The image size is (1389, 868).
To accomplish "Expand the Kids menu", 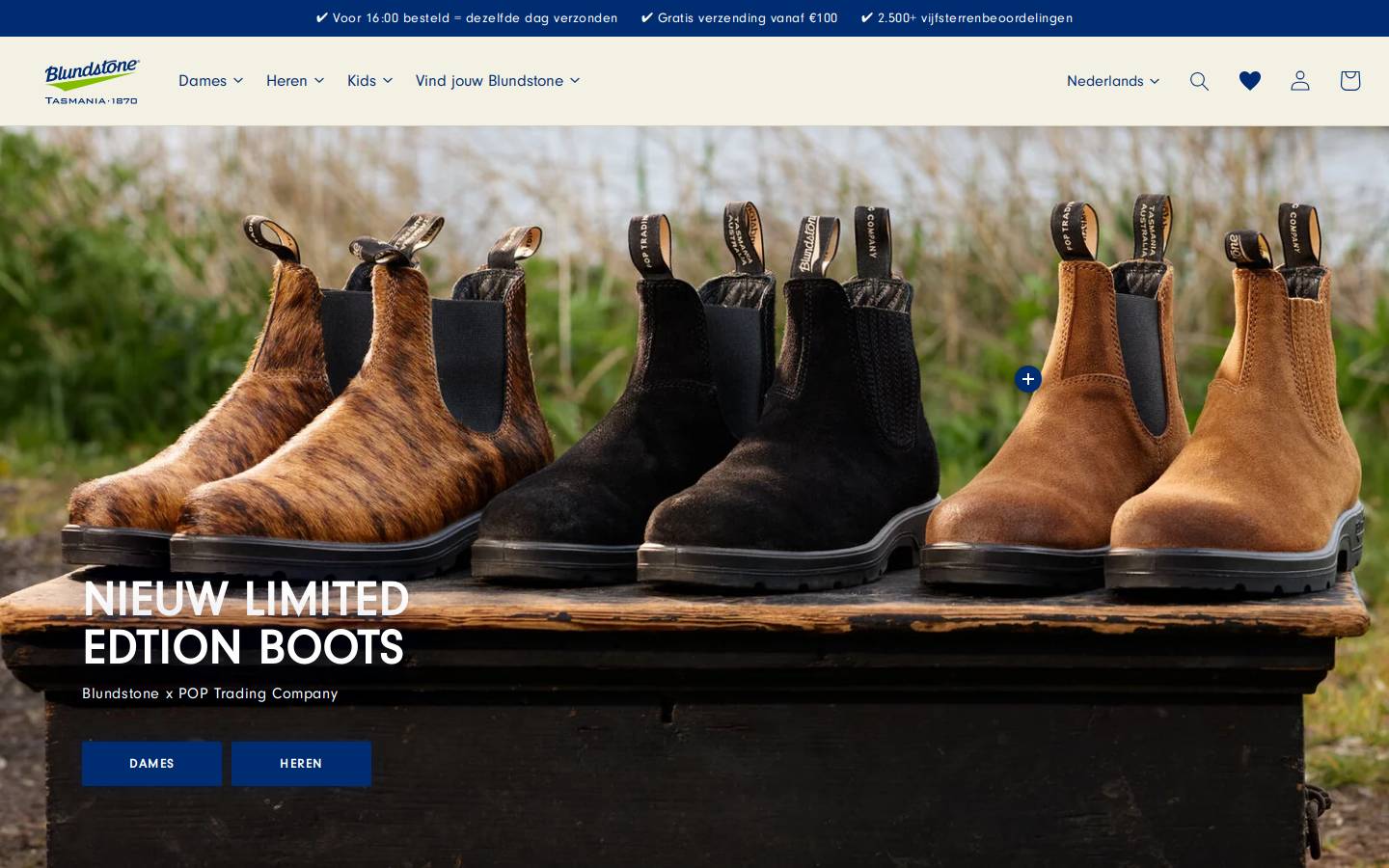I will click(x=369, y=81).
